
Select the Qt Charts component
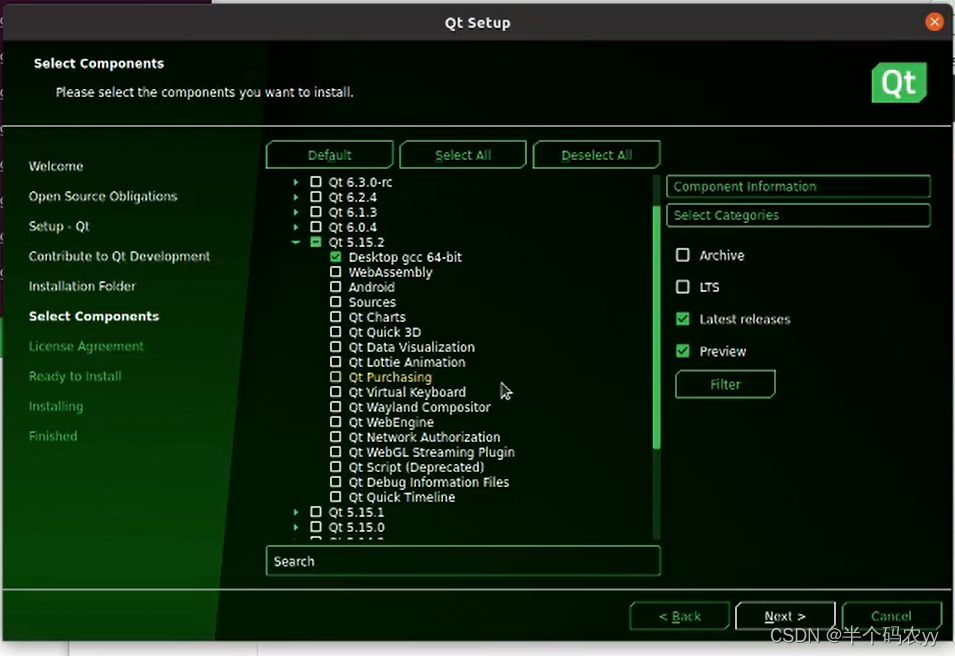(x=336, y=317)
